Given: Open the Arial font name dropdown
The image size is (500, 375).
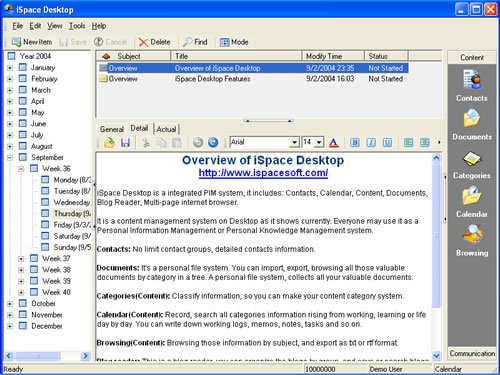Looking at the screenshot, I should pyautogui.click(x=294, y=142).
